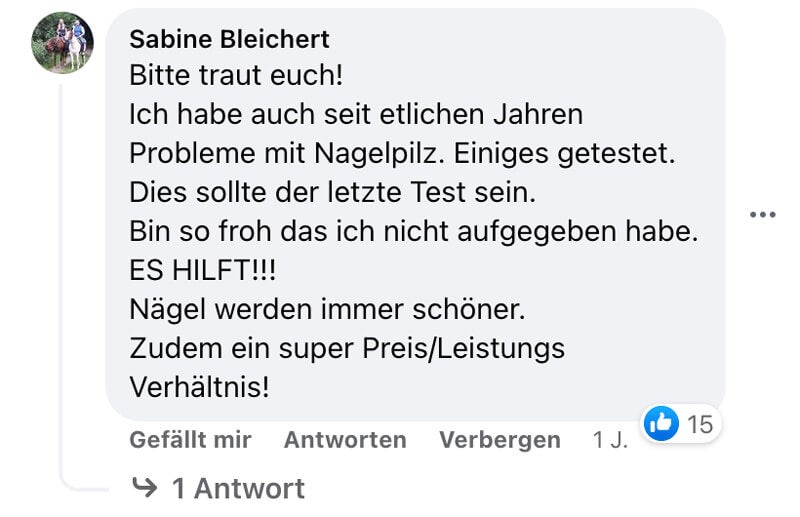Show who reacted via the 15 count
This screenshot has width=800, height=517.
pos(700,424)
